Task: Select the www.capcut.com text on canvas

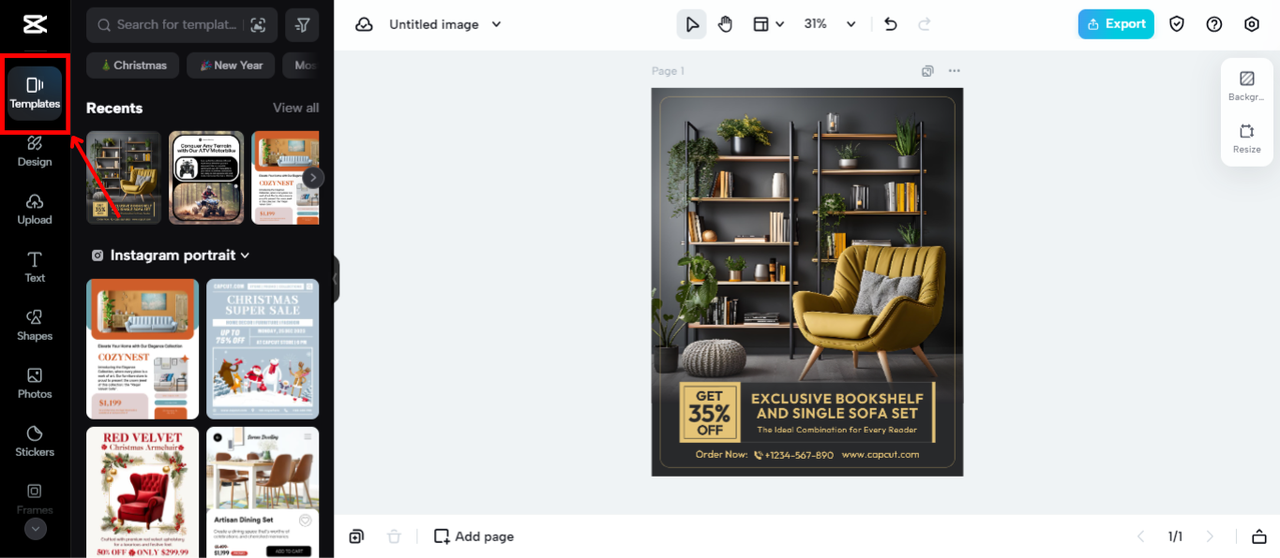Action: pos(880,454)
